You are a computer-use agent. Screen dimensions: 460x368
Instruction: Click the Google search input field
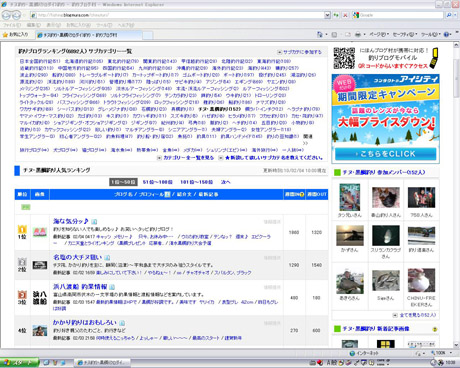[401, 15]
